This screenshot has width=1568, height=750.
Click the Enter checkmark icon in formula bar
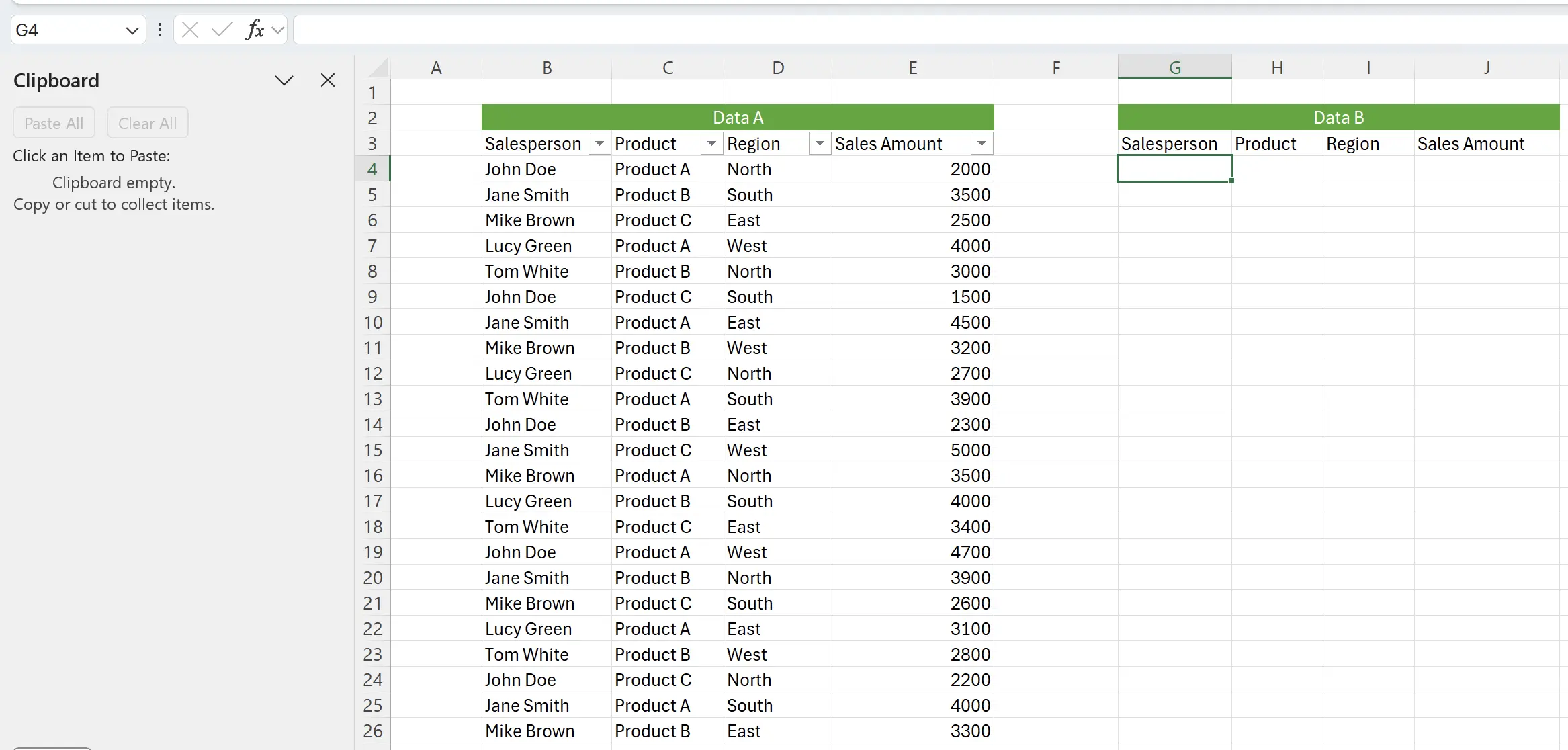pyautogui.click(x=222, y=30)
